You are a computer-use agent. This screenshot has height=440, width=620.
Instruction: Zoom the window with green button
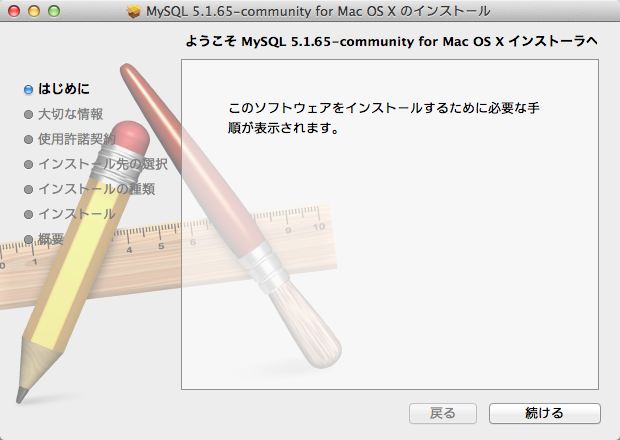tap(54, 11)
